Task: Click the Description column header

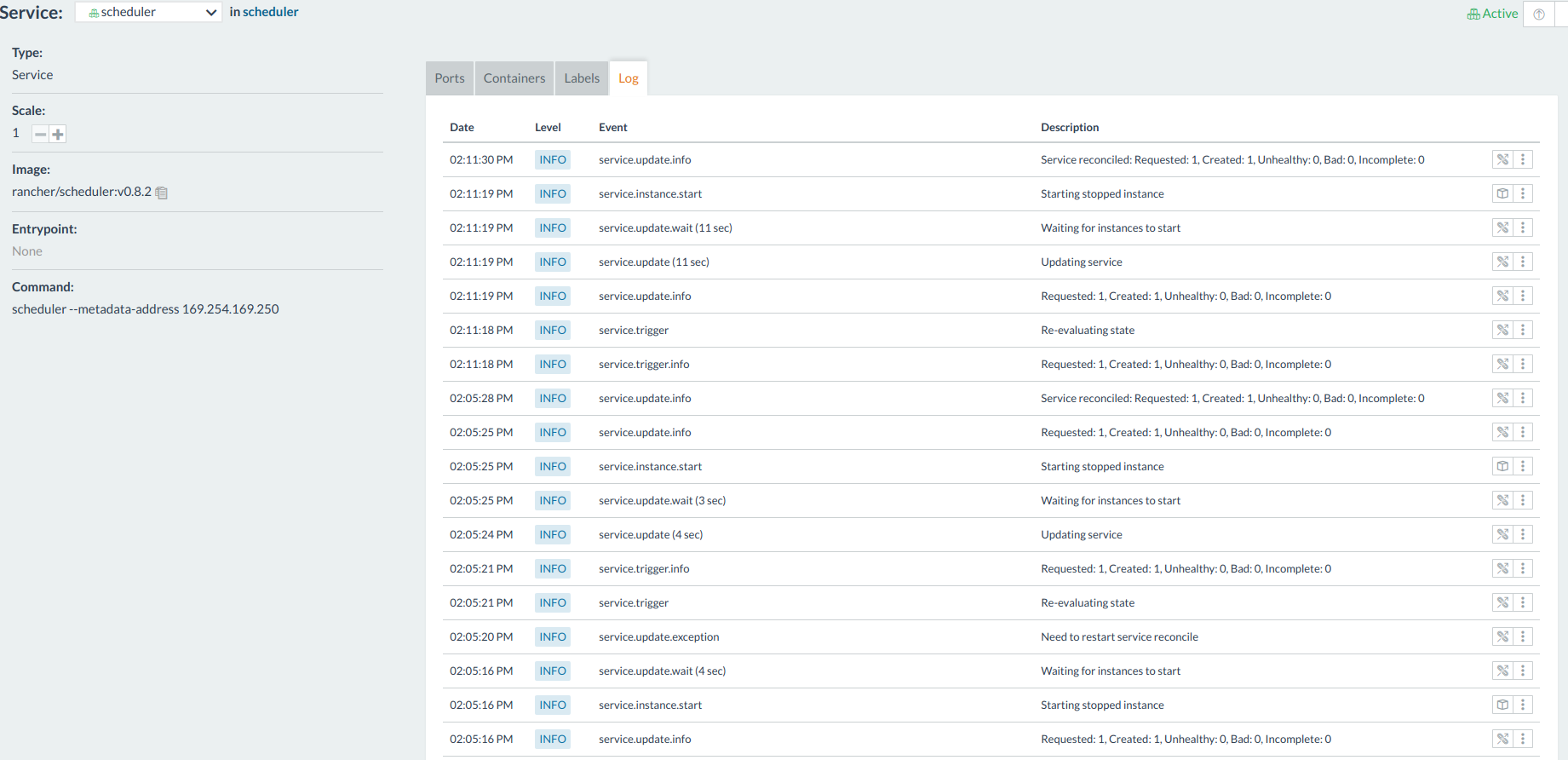Action: click(x=1070, y=127)
